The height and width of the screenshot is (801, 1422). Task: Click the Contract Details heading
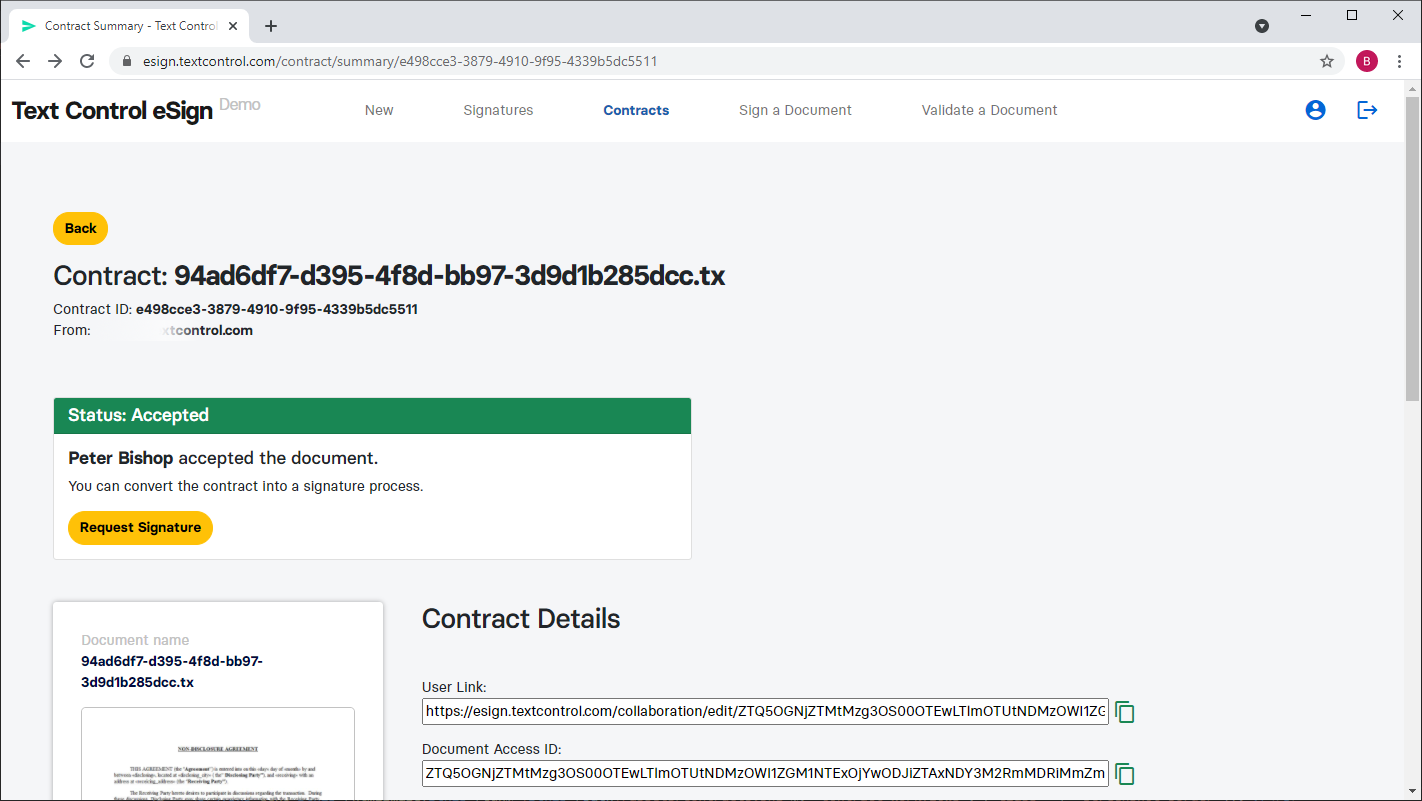[521, 618]
